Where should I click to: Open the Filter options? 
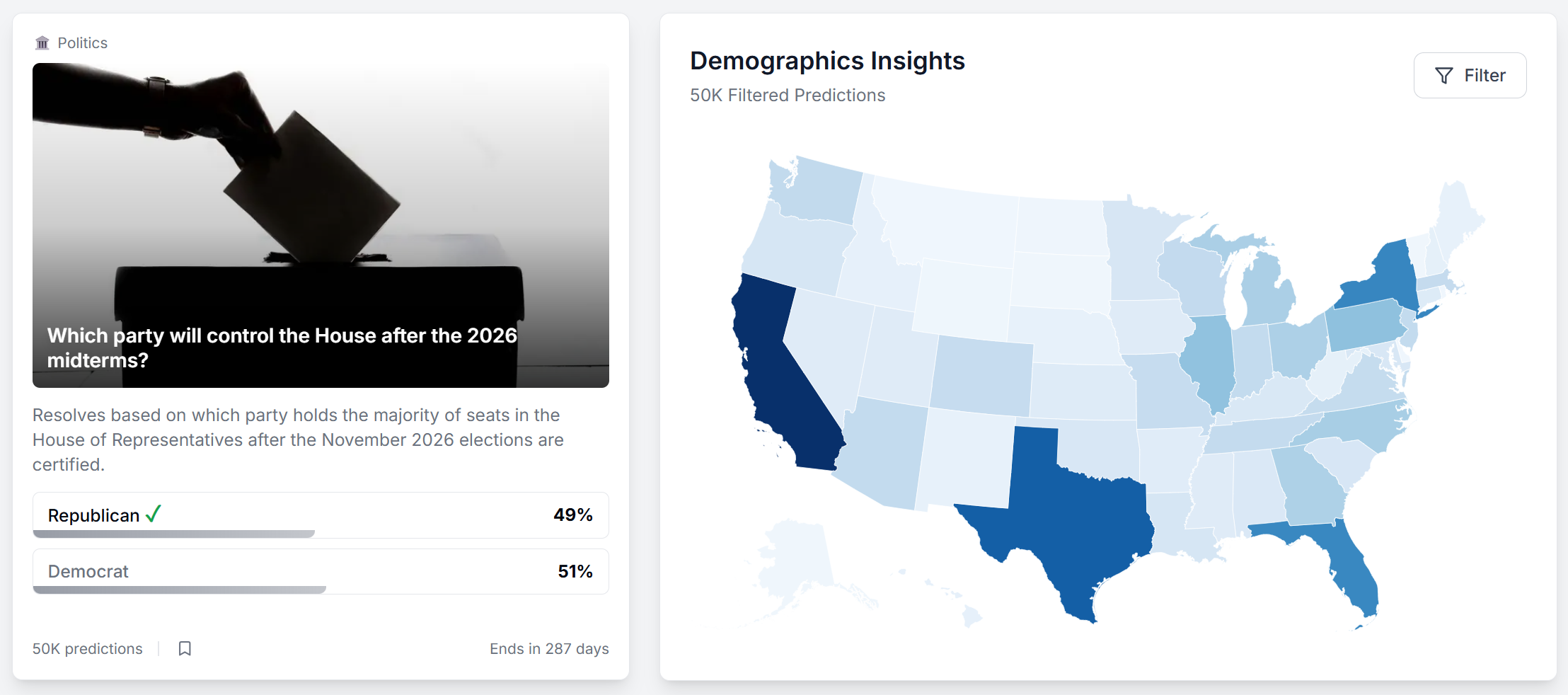[1470, 76]
